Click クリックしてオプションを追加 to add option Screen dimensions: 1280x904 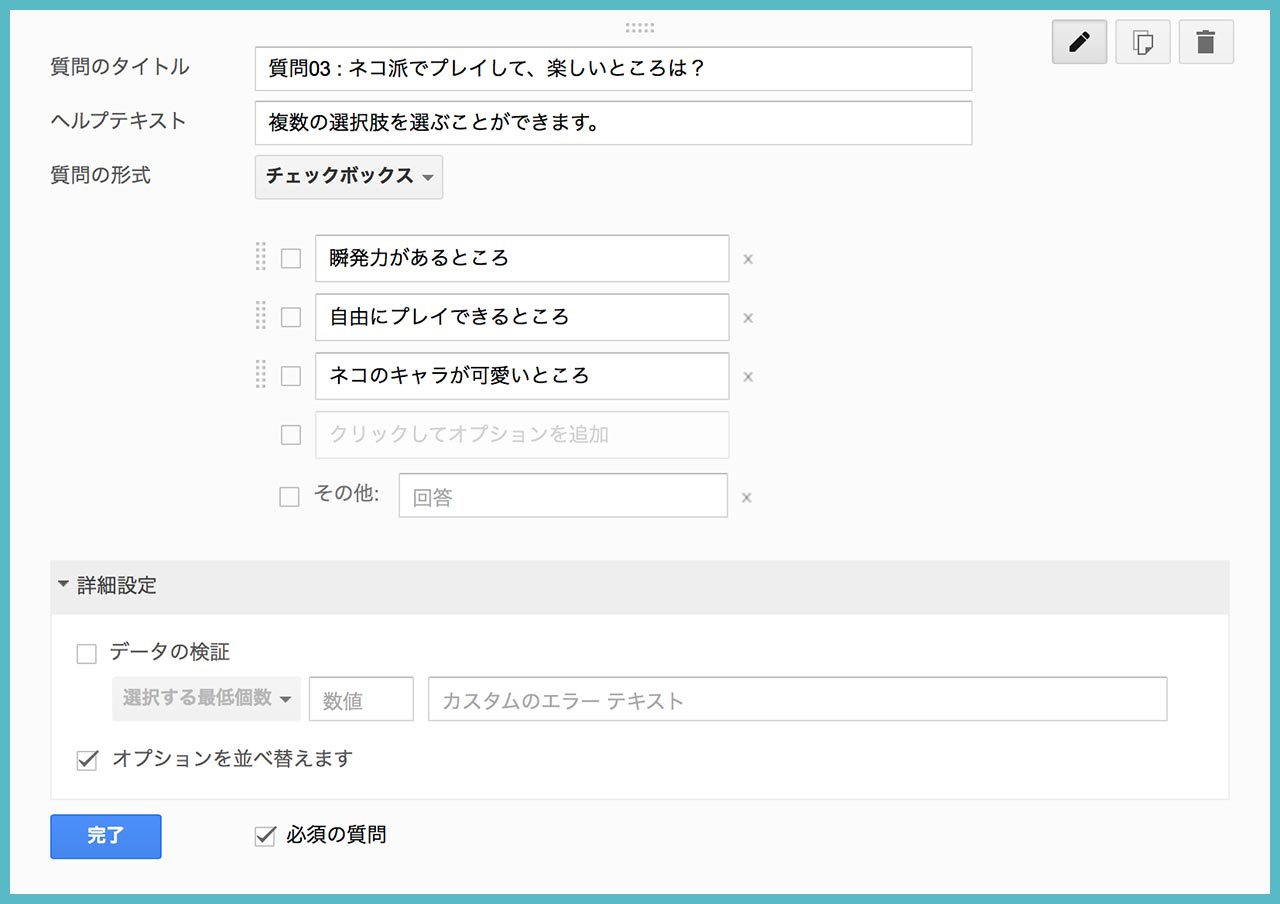[x=522, y=435]
